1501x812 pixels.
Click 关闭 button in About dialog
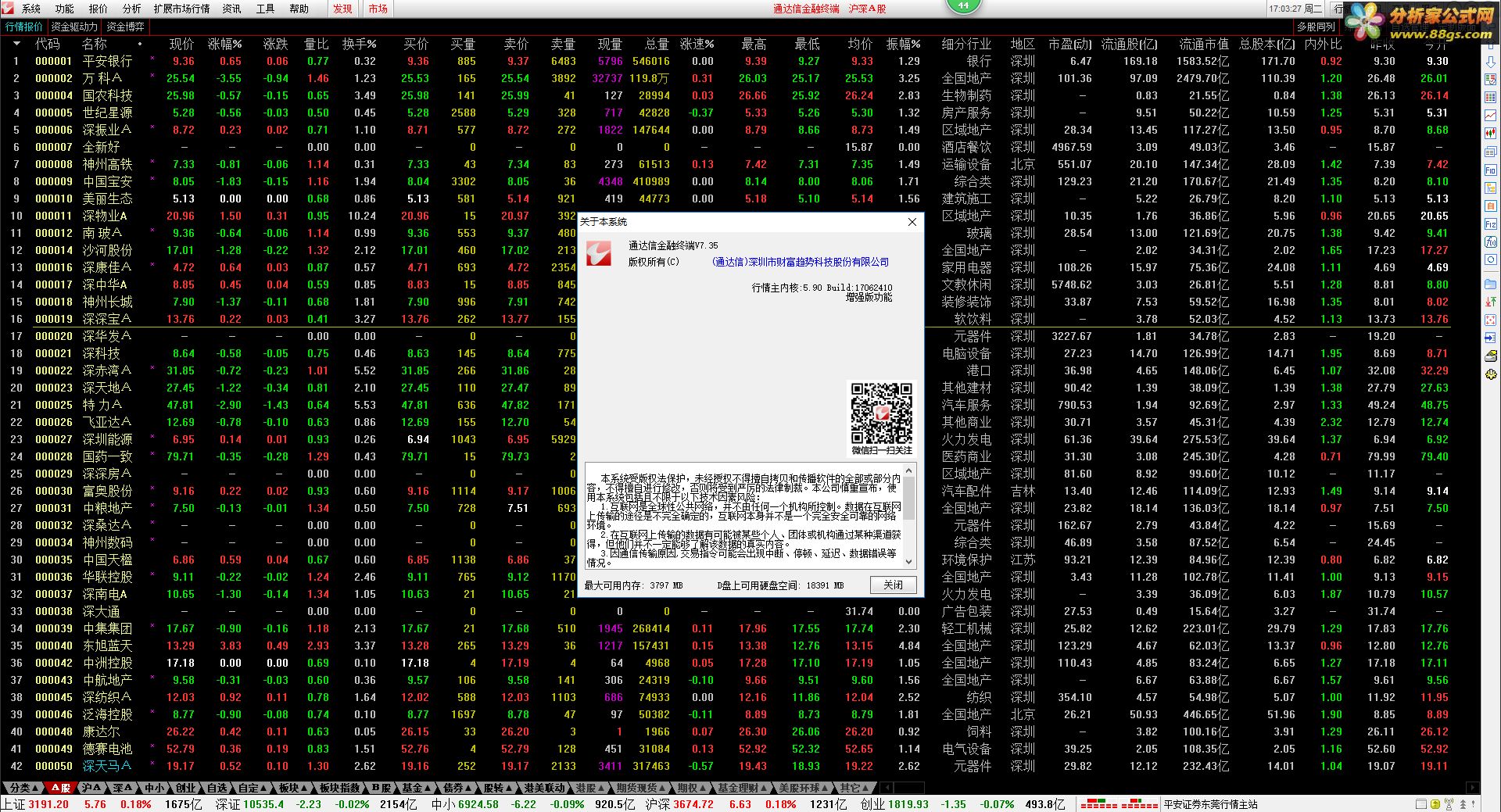[893, 585]
